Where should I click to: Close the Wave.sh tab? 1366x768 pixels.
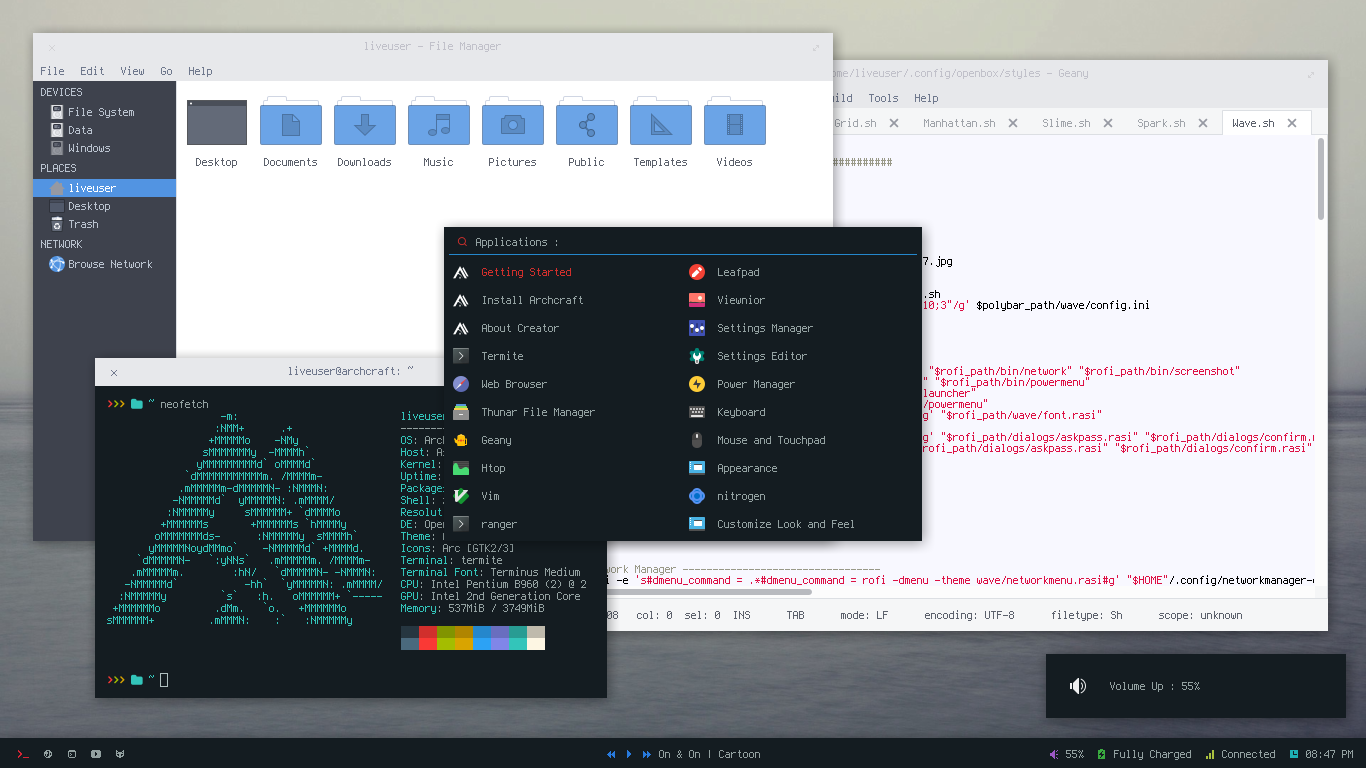point(1292,123)
